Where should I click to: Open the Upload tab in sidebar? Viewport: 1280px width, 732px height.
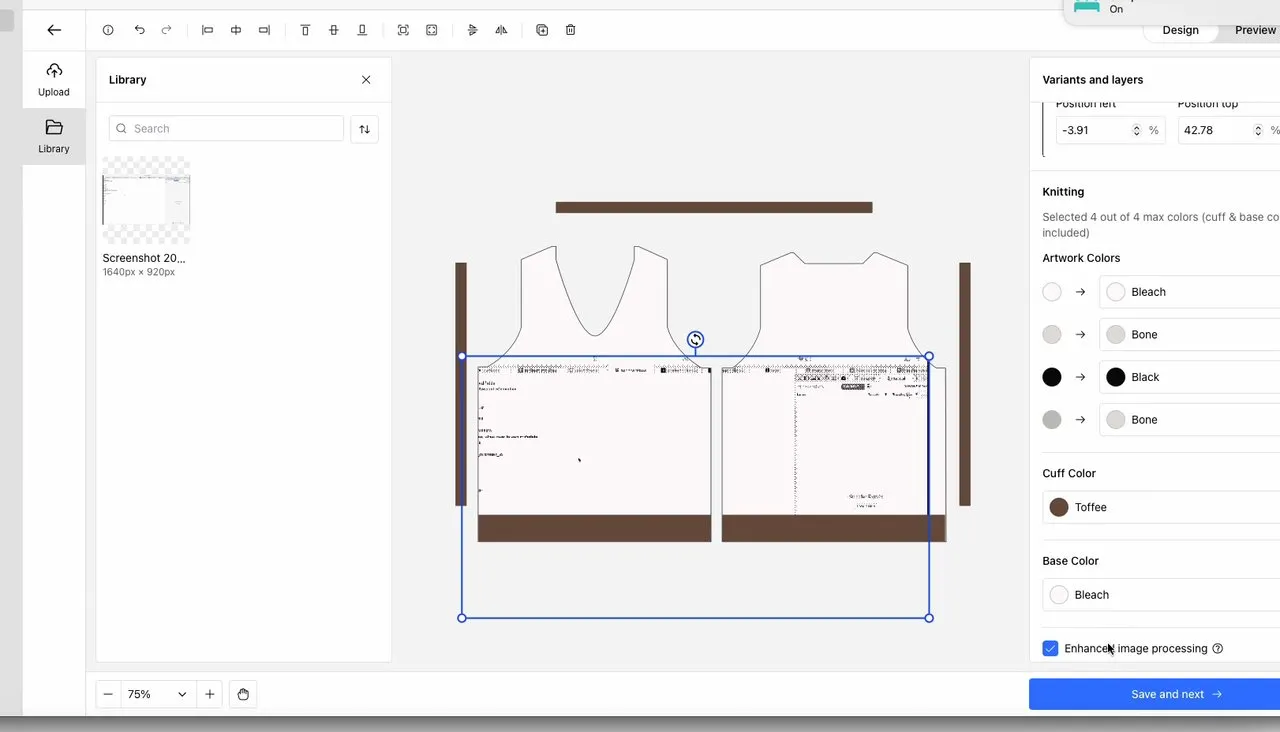[54, 79]
